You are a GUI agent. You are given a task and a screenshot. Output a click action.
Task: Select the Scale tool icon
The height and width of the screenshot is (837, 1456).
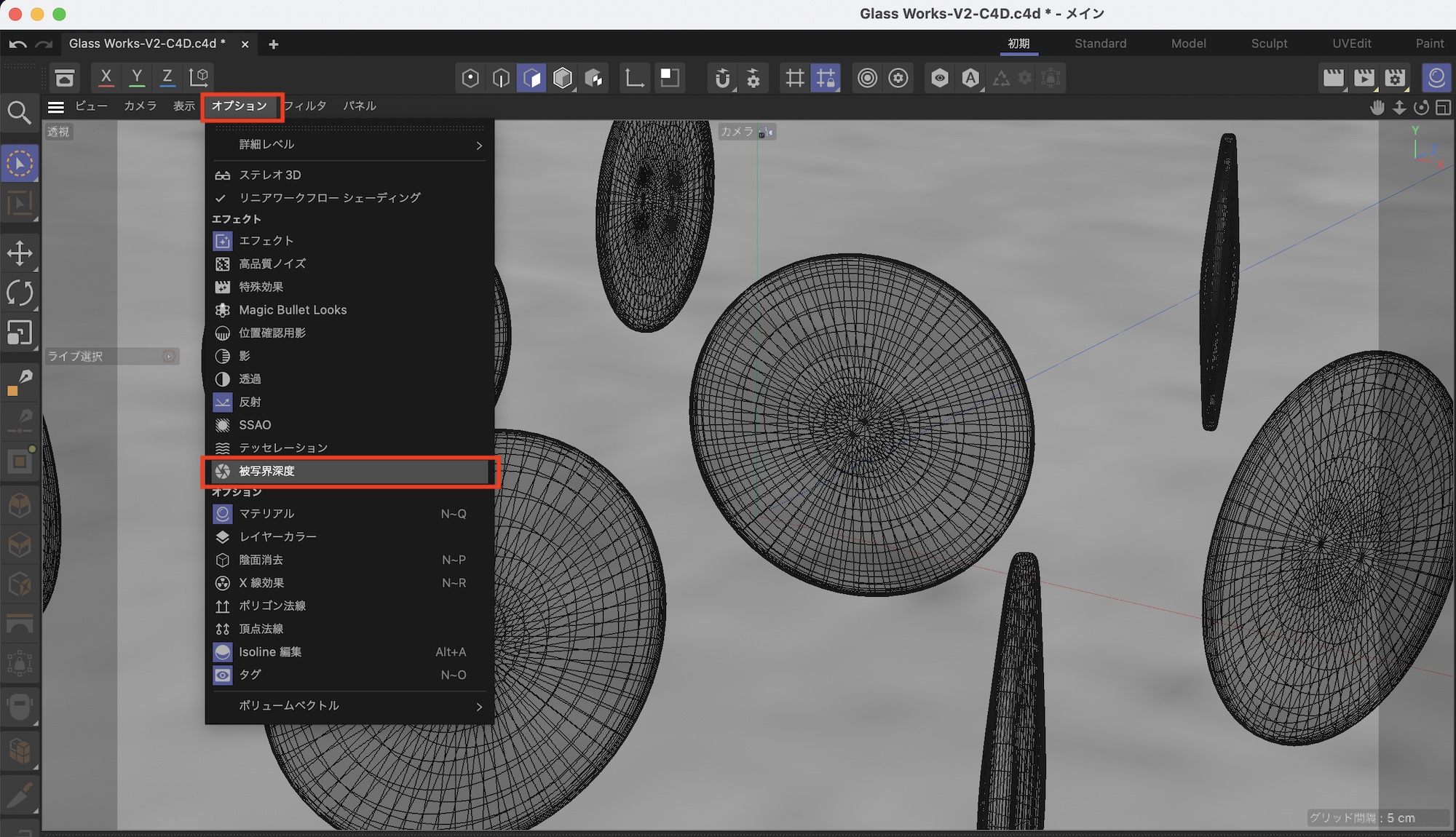[20, 333]
